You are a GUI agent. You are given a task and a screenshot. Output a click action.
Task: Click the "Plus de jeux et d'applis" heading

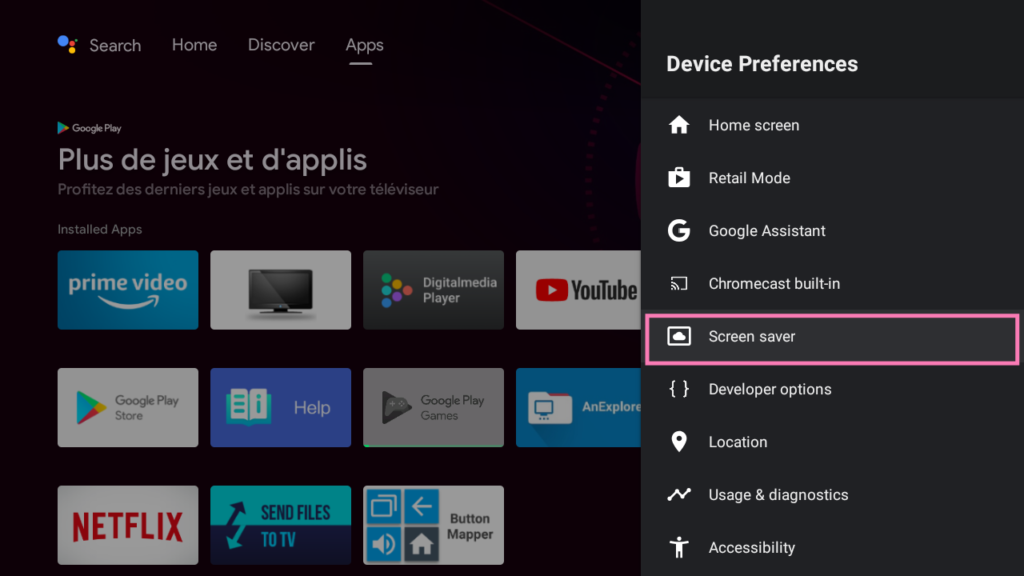(212, 159)
